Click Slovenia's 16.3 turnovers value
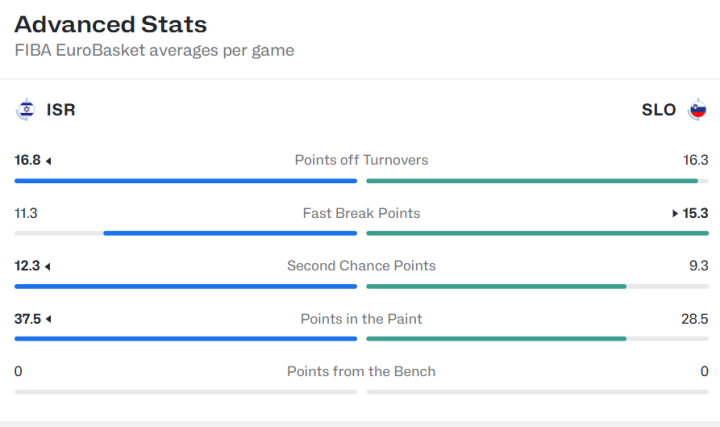This screenshot has height=427, width=720. pos(695,160)
